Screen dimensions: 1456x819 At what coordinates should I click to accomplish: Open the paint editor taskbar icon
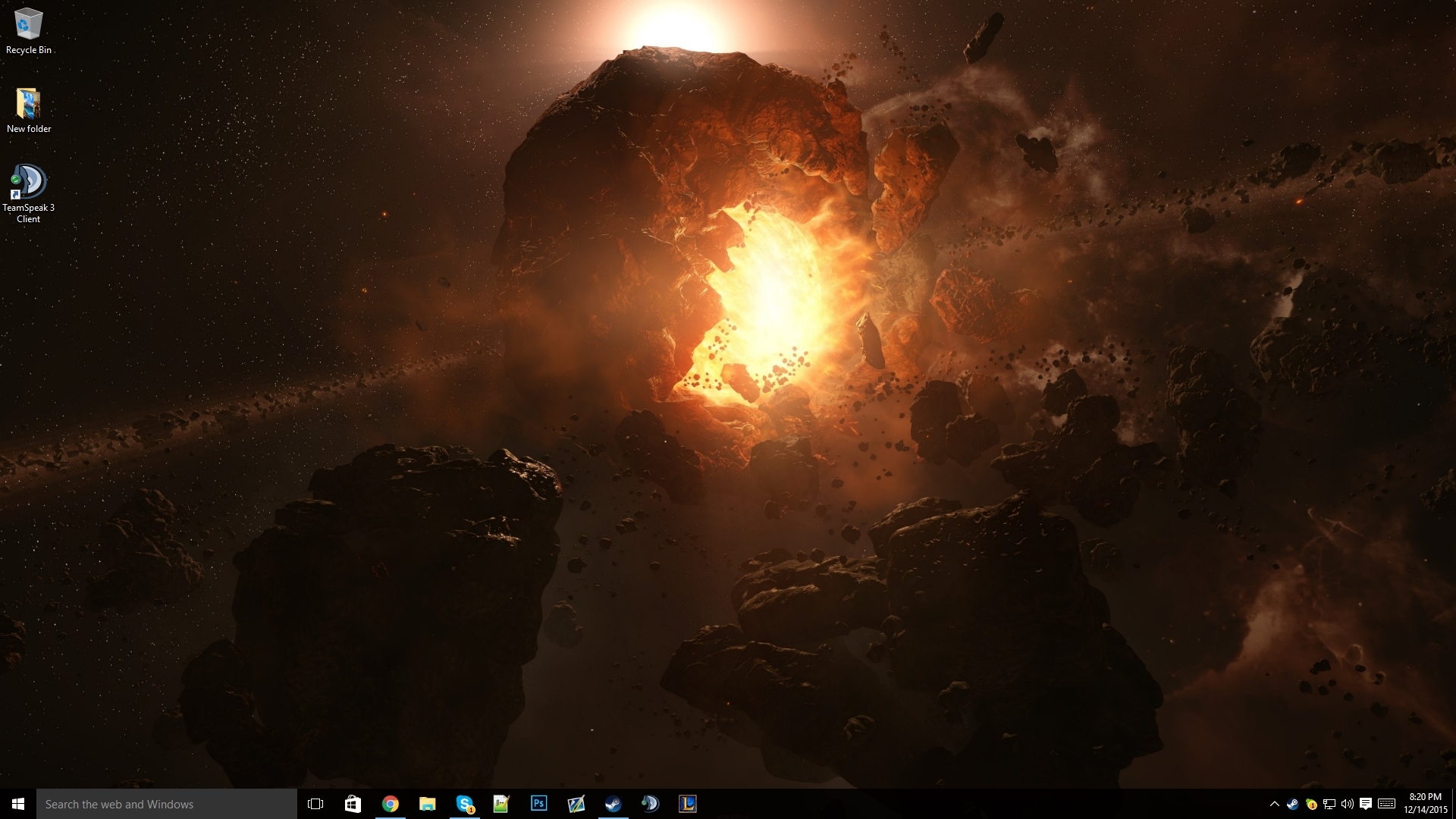576,804
